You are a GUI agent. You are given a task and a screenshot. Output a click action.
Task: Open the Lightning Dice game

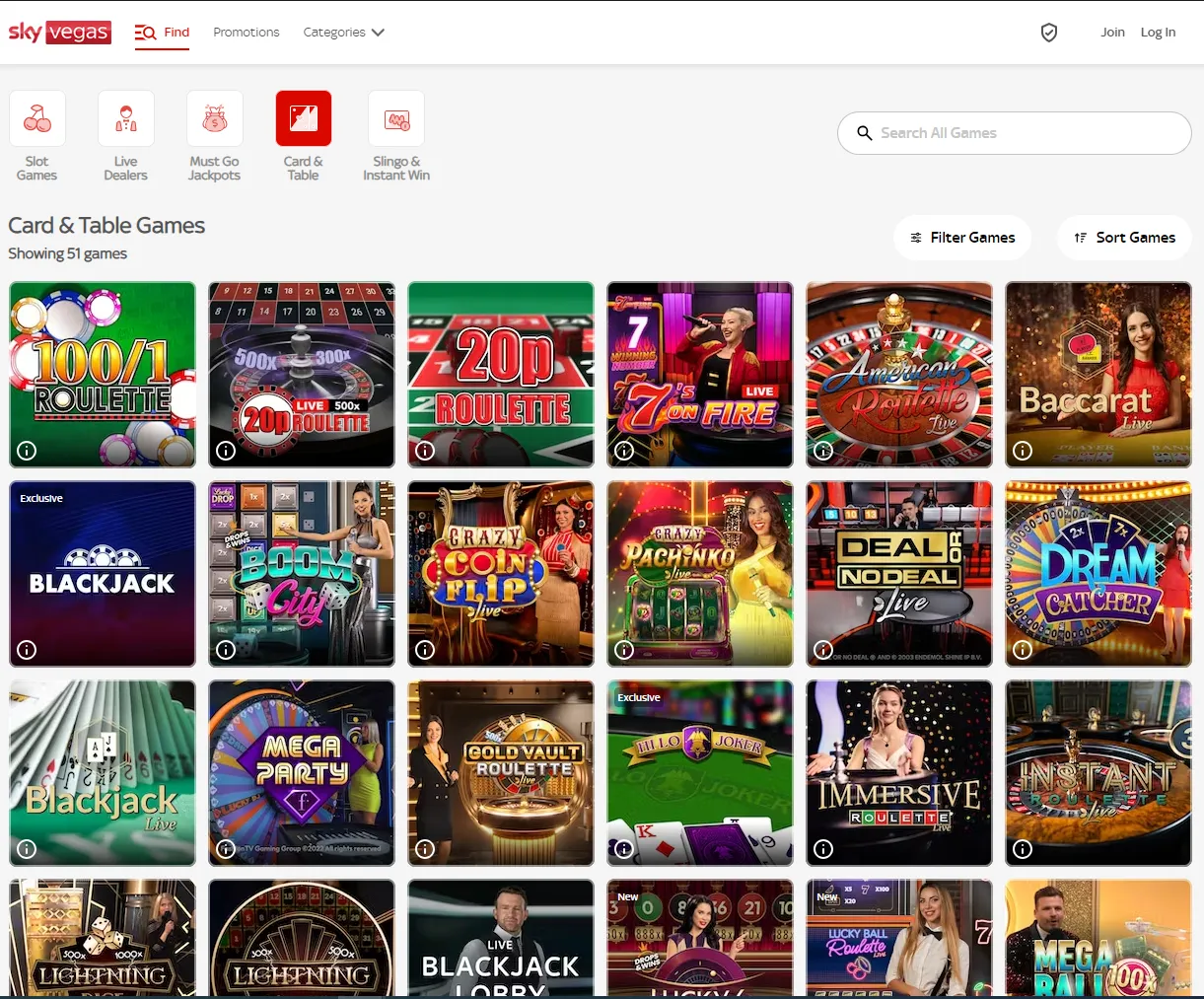103,938
